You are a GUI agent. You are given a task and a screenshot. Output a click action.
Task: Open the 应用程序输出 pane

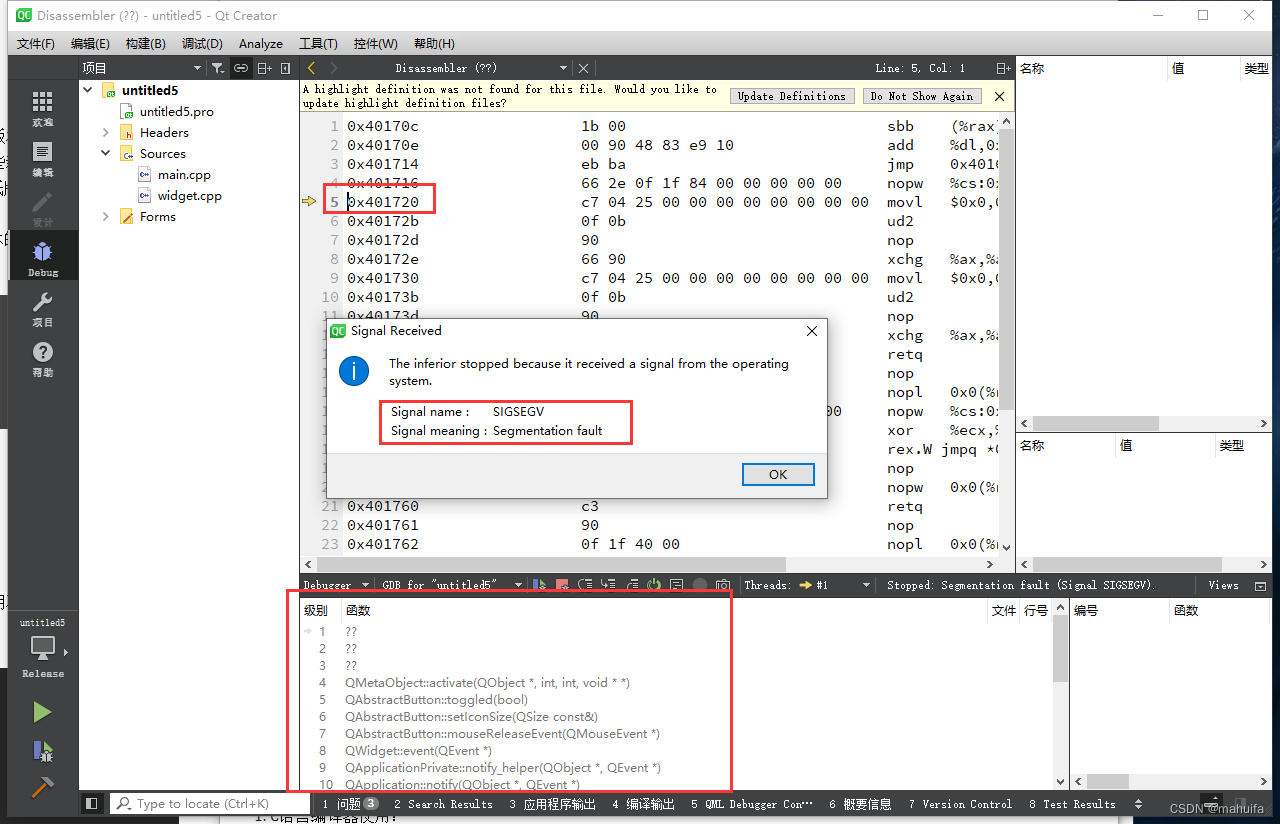[552, 804]
